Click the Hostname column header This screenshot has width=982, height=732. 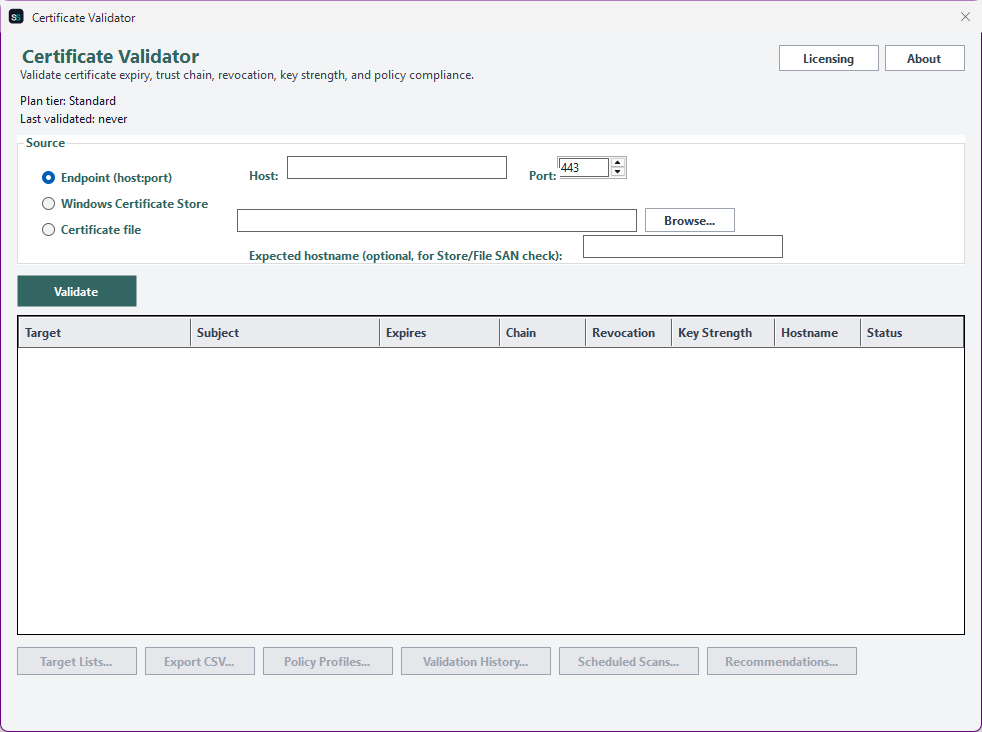pos(818,332)
